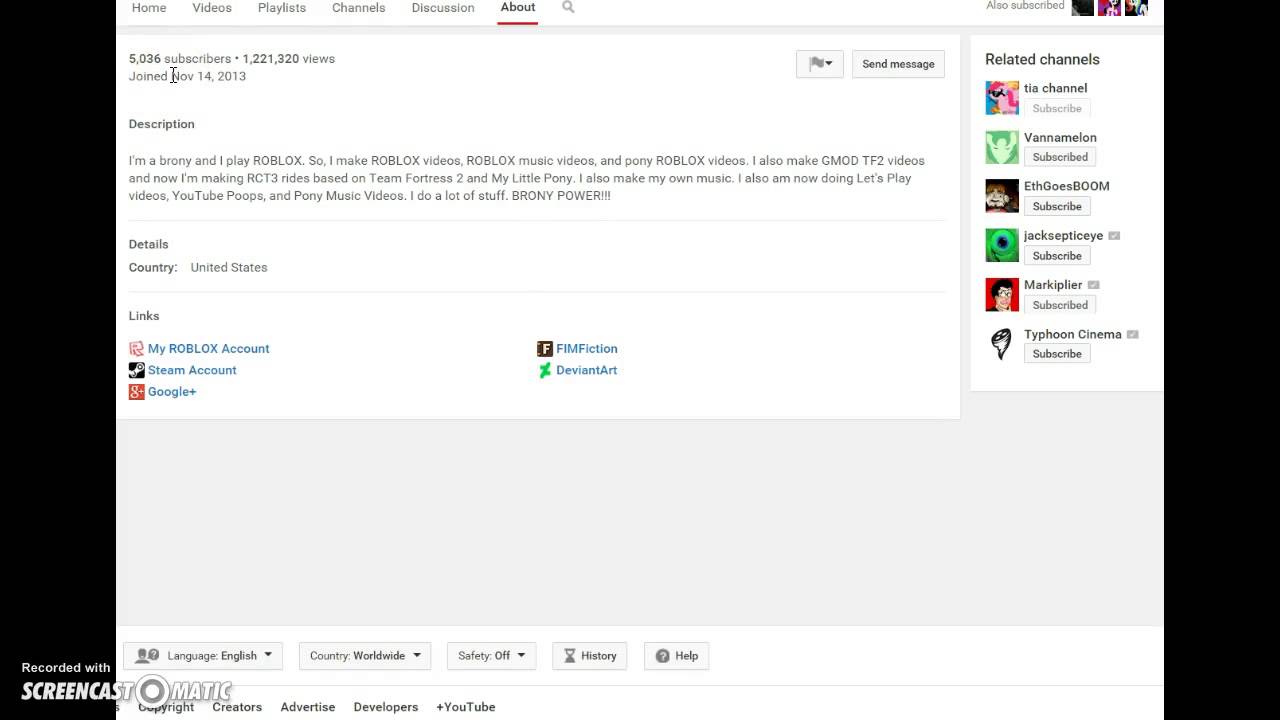Switch to the Discussion tab
This screenshot has width=1280, height=720.
coord(443,8)
